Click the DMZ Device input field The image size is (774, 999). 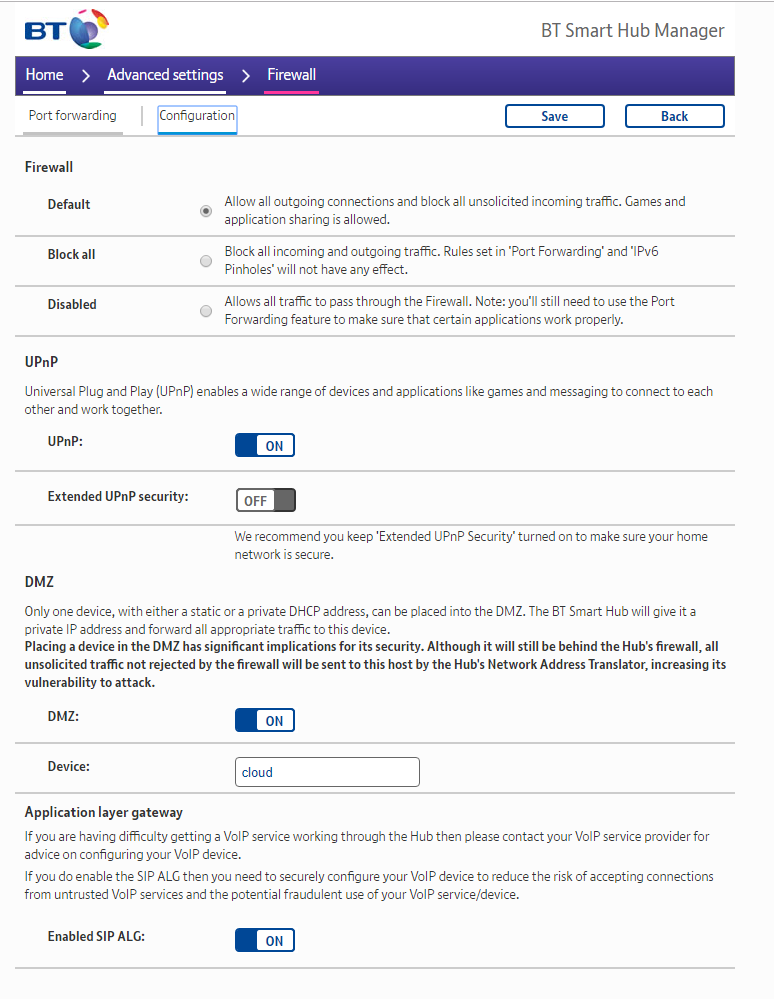tap(327, 772)
